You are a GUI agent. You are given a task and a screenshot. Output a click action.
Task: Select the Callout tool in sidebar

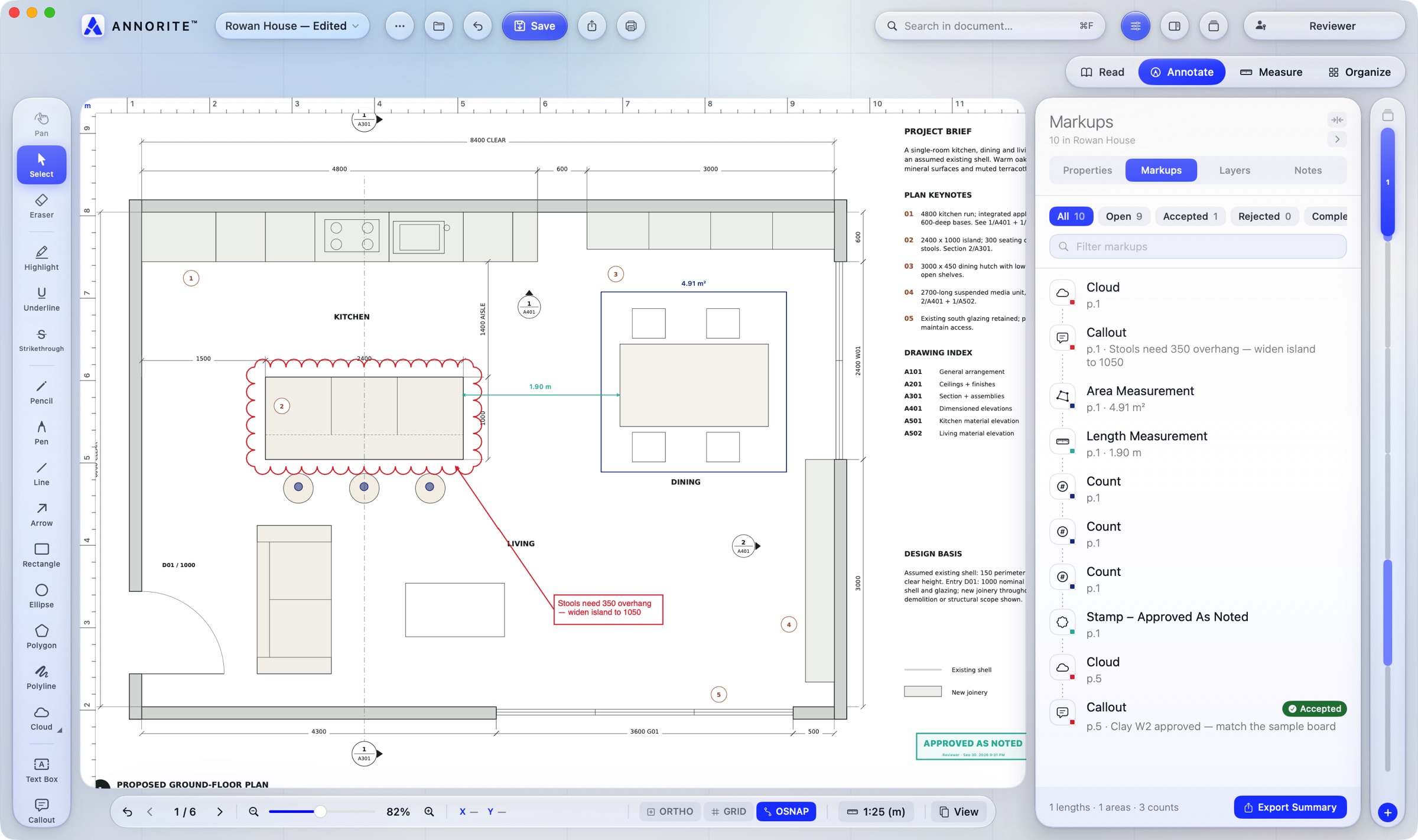(x=41, y=810)
